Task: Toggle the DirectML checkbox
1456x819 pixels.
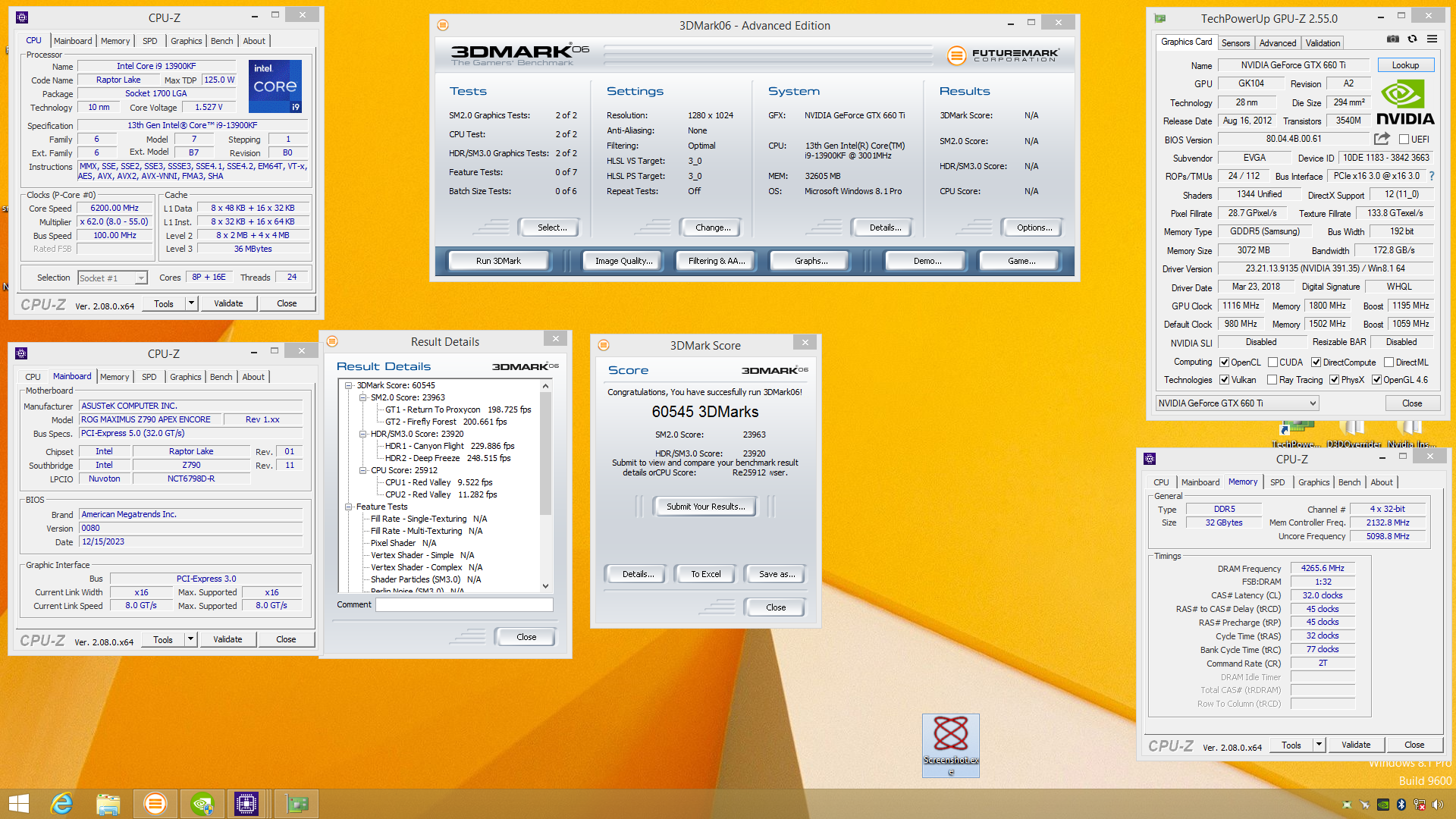Action: 1389,362
